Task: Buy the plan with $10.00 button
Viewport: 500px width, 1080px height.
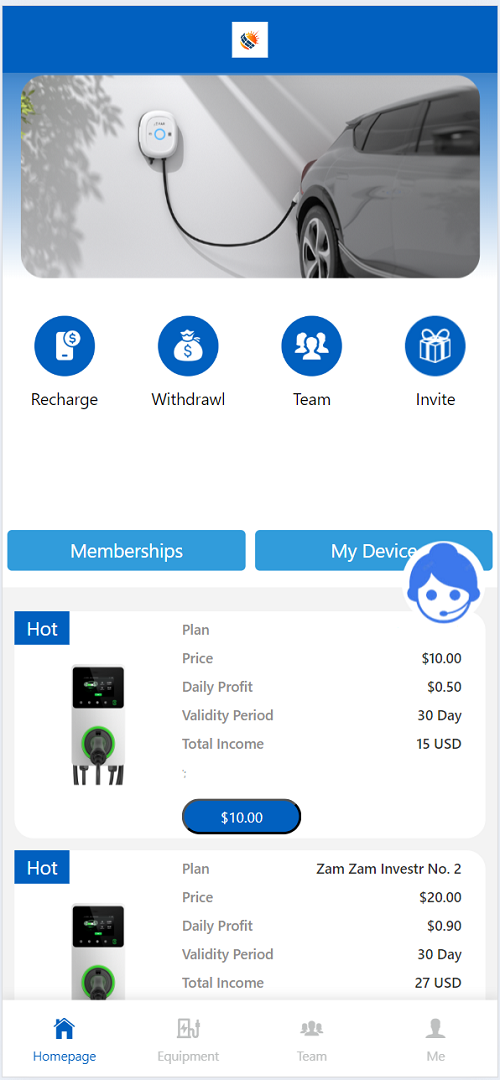Action: tap(242, 817)
